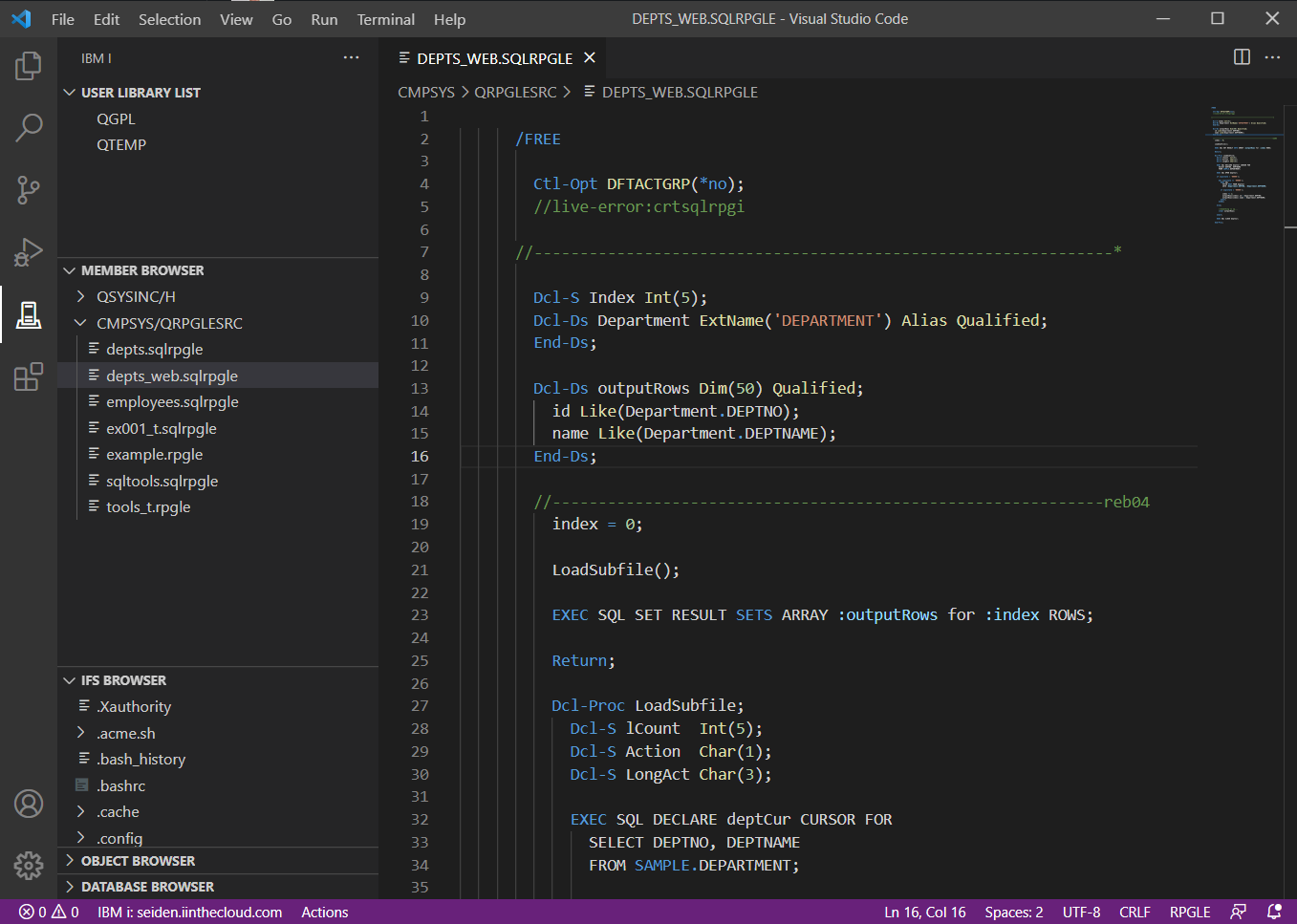The height and width of the screenshot is (924, 1297).
Task: Open the notifications bell in the status bar
Action: click(x=1275, y=913)
